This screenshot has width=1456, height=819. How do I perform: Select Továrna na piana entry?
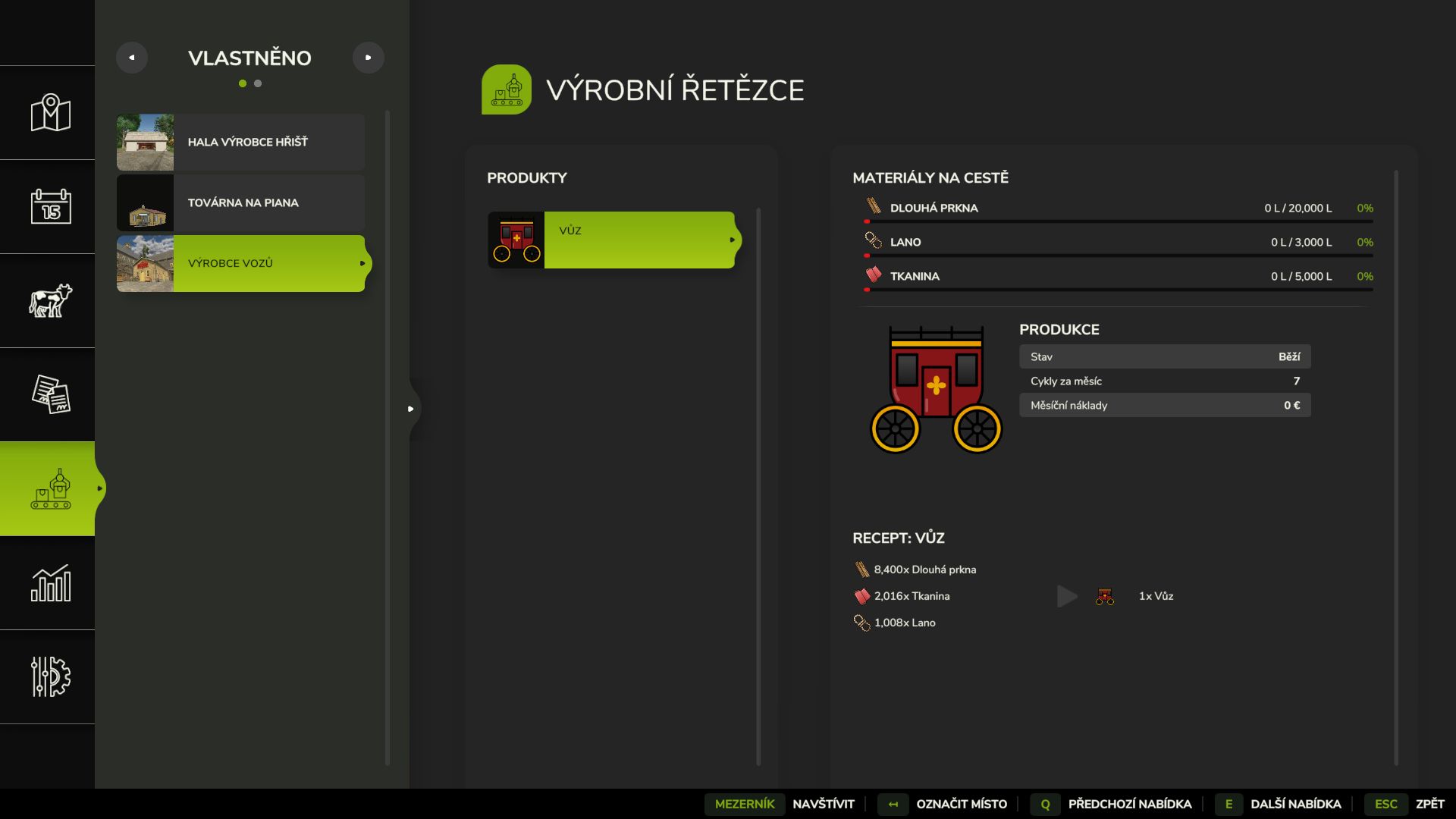[240, 203]
